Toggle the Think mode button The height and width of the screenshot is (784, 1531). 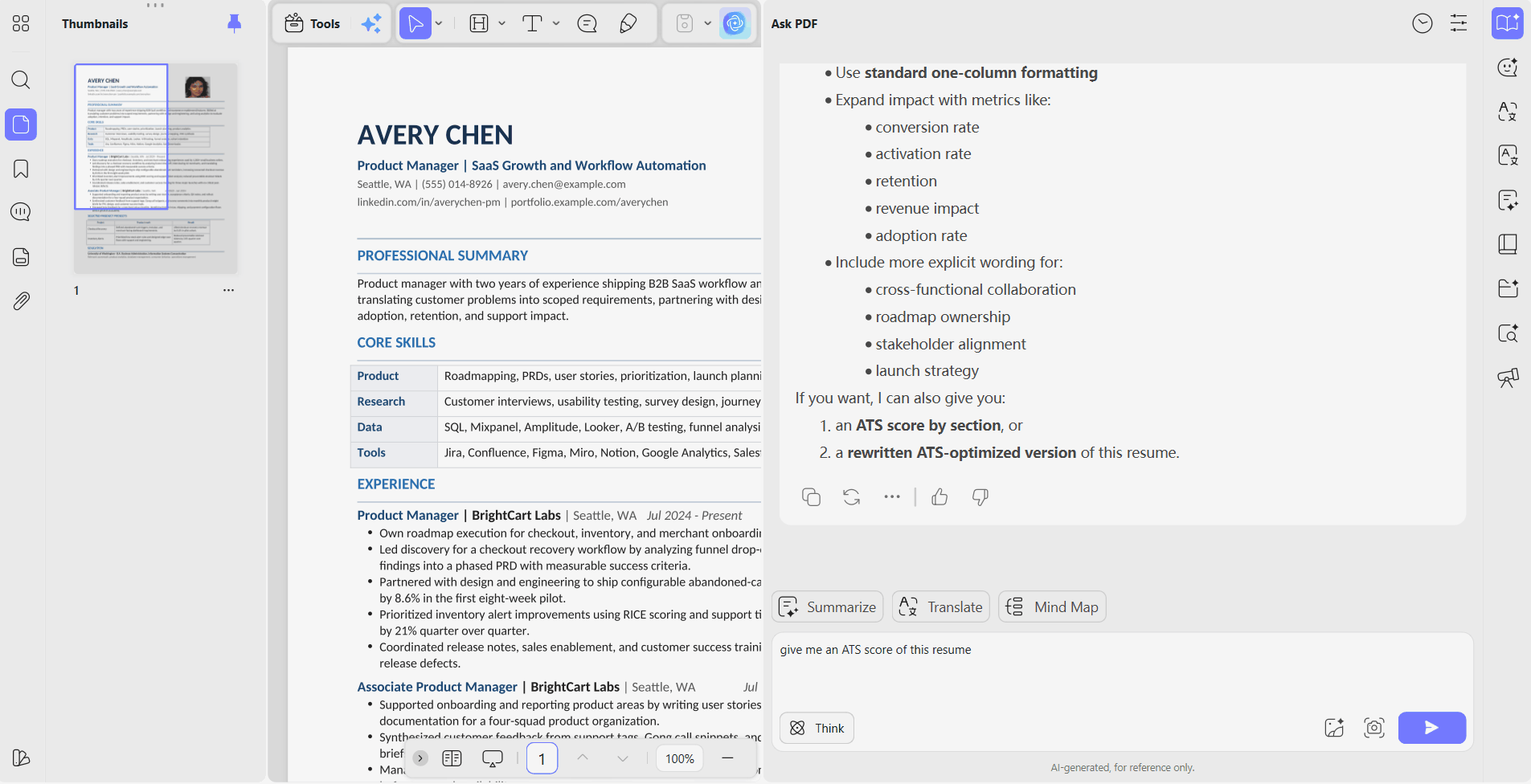point(817,728)
